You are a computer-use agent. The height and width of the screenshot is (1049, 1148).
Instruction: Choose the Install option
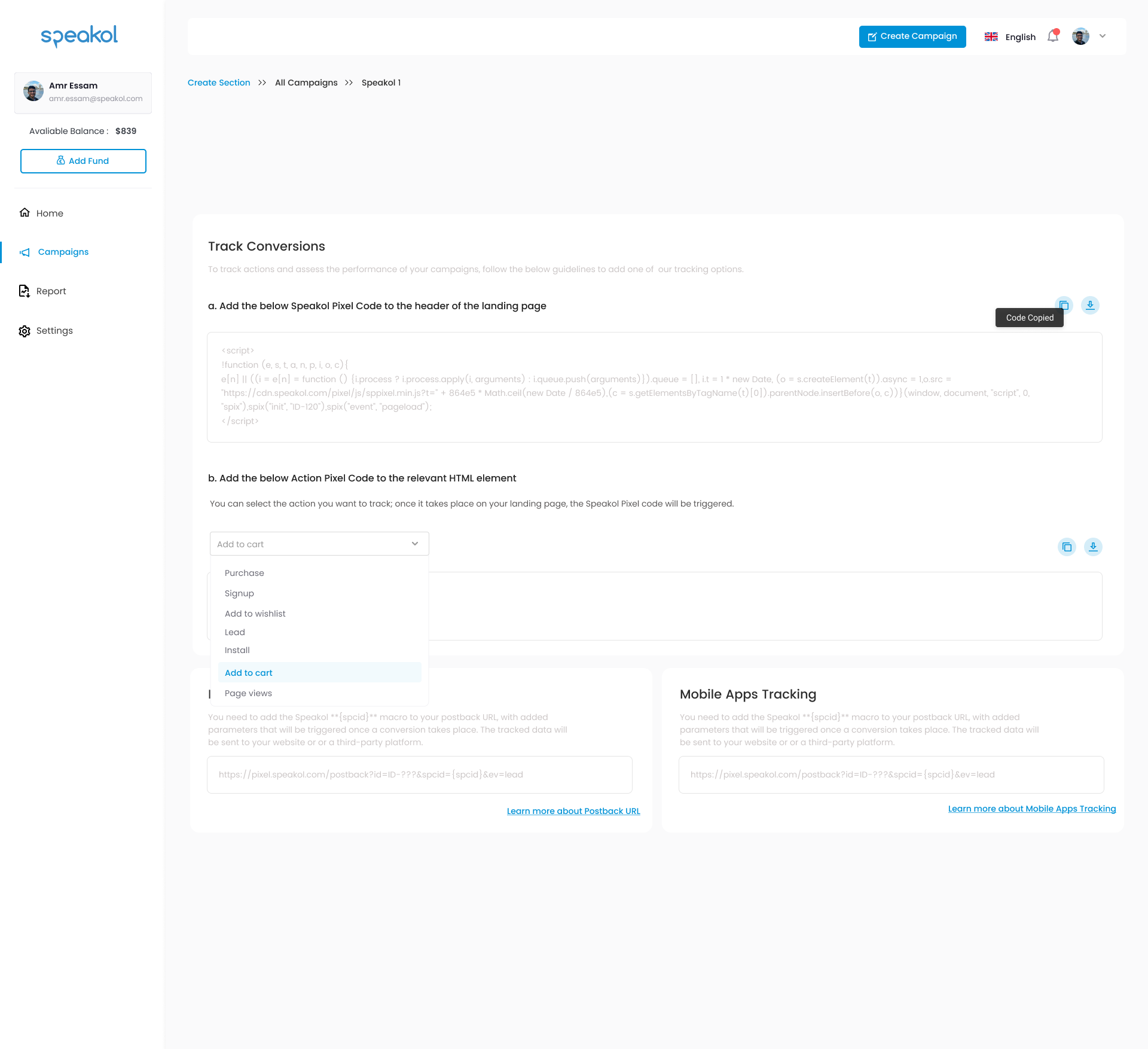click(237, 650)
